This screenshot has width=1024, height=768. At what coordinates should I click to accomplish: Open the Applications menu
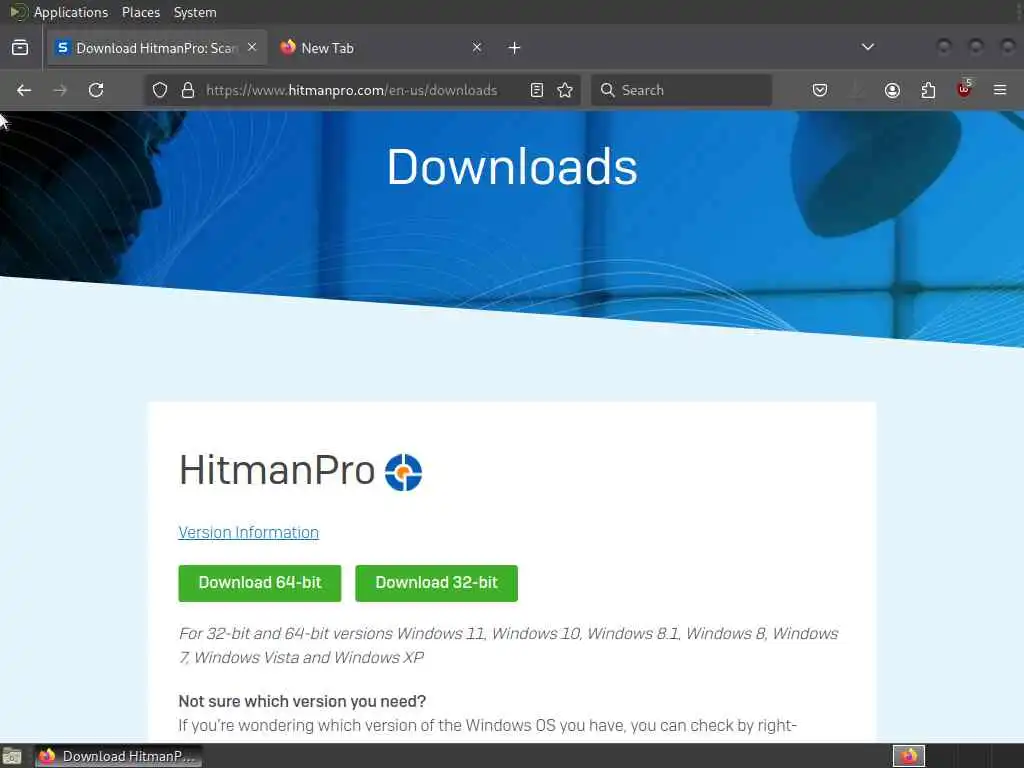click(71, 12)
